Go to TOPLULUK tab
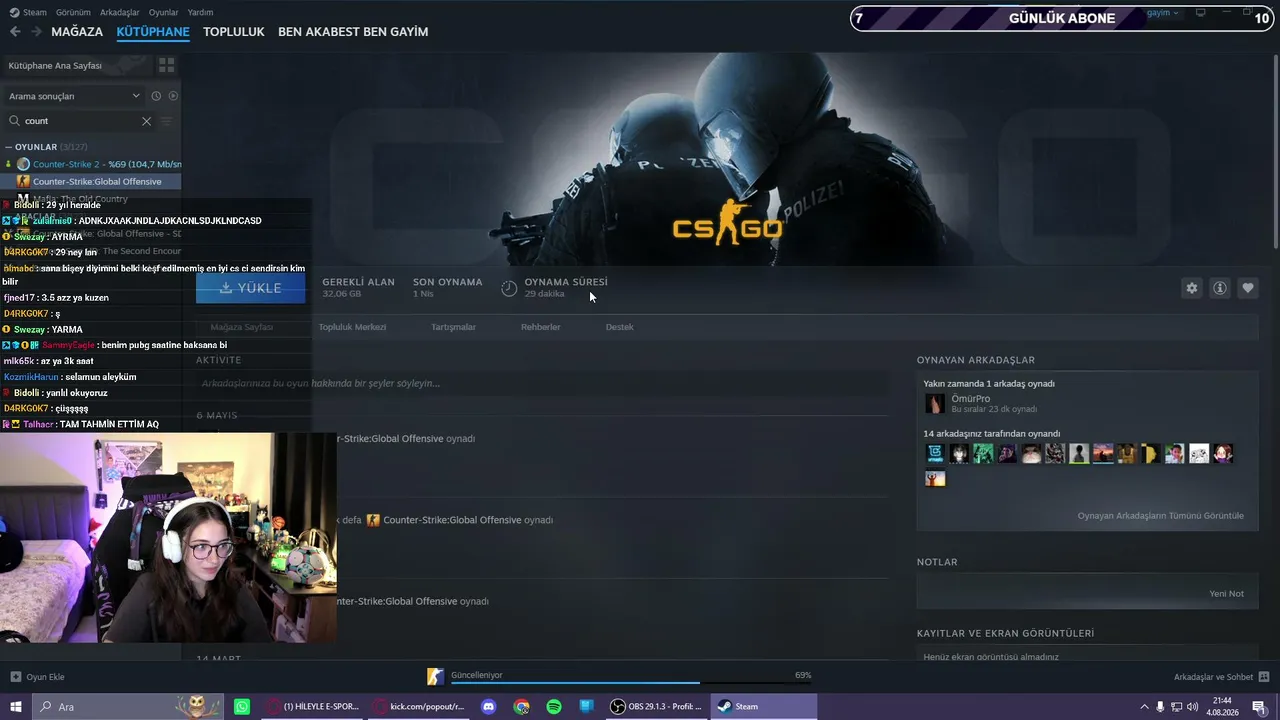 [234, 32]
